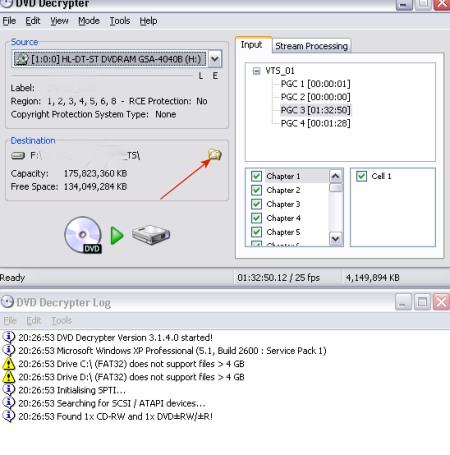This screenshot has width=450, height=455.
Task: Click Free Space value '134,049,284 KB'
Action: click(95, 187)
